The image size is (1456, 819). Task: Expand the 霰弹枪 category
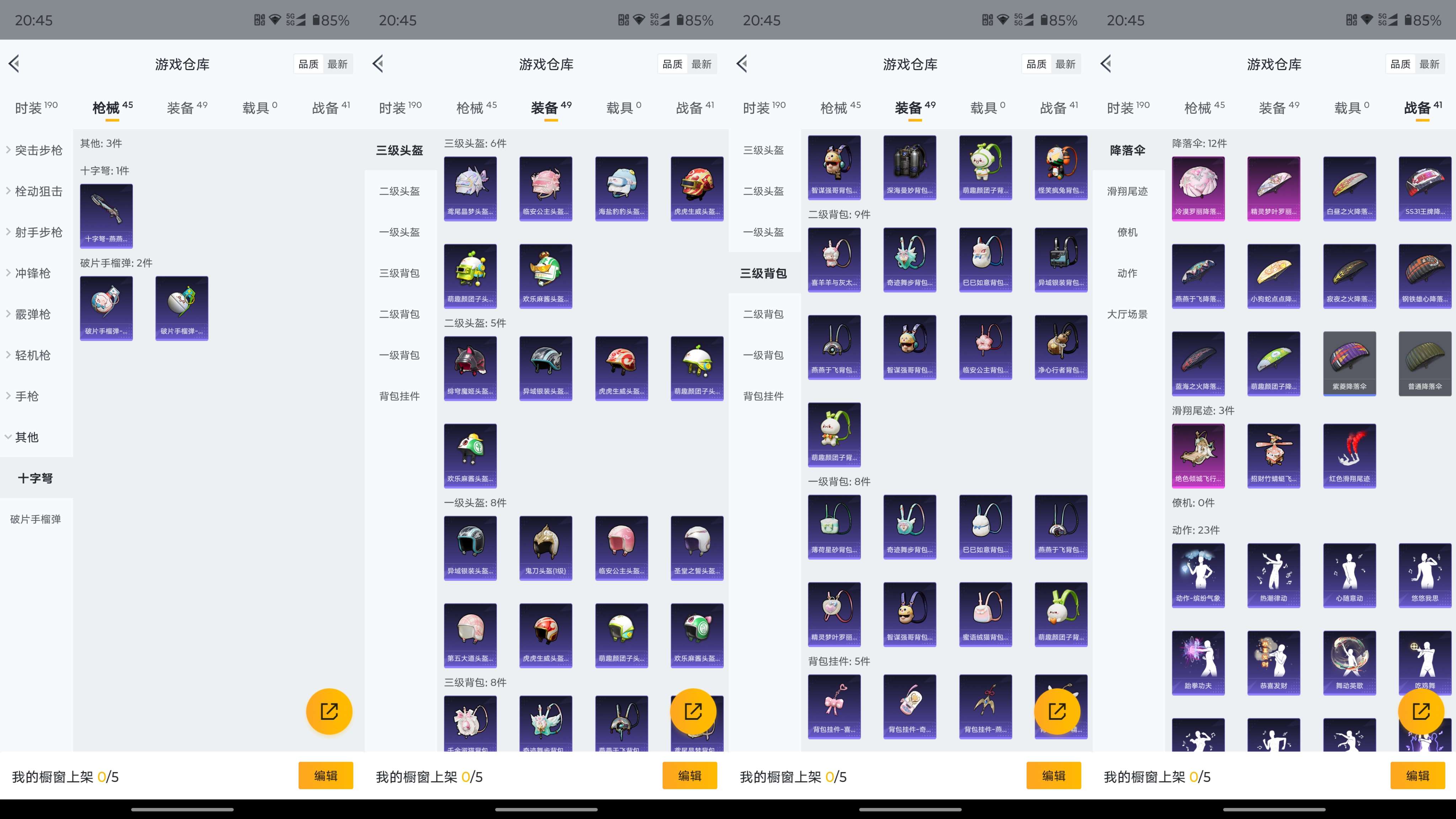(x=36, y=314)
